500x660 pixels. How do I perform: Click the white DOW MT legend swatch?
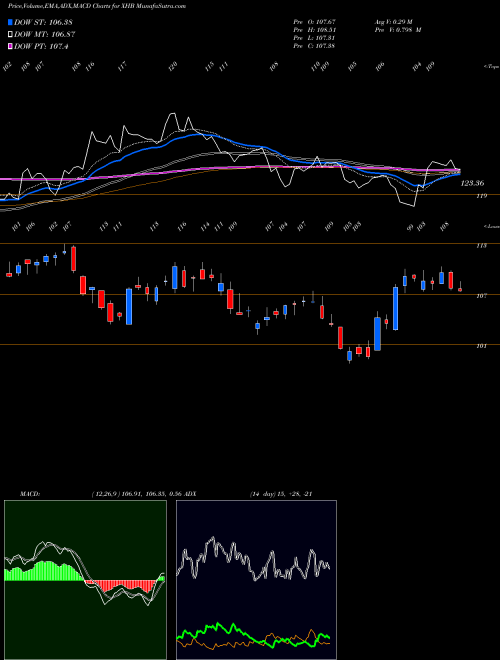10,35
